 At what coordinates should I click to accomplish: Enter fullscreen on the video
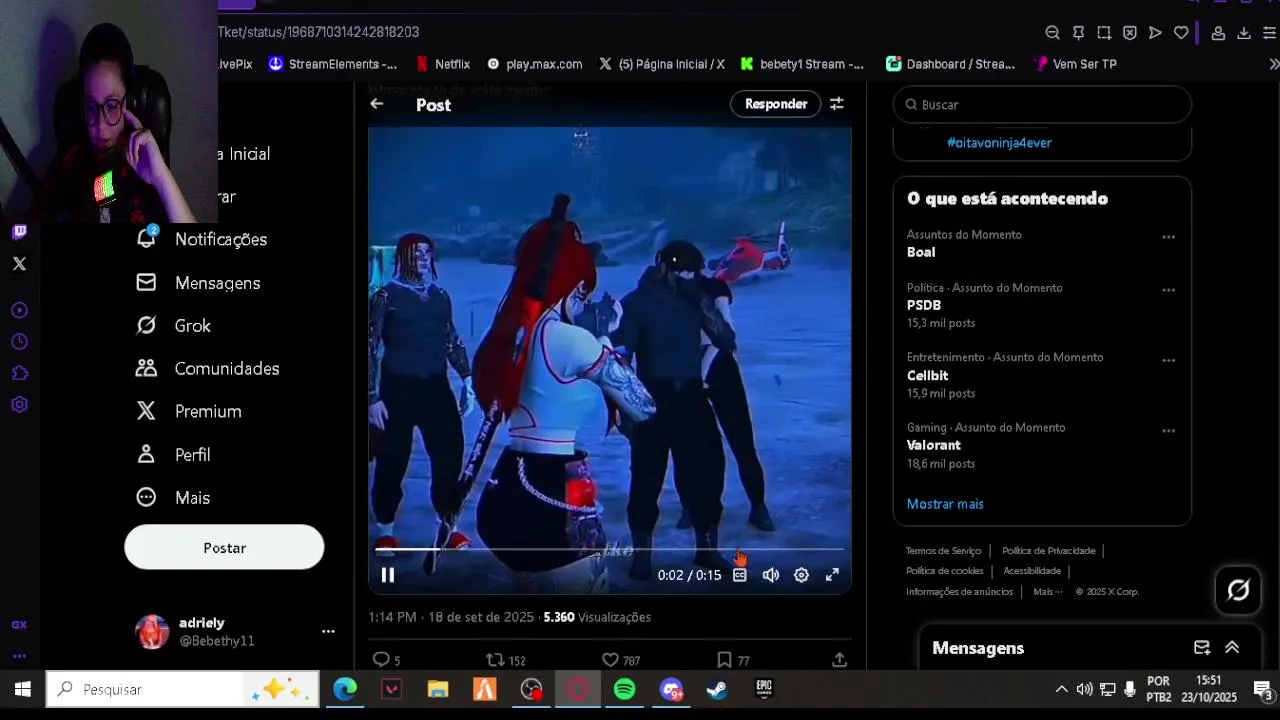[832, 575]
